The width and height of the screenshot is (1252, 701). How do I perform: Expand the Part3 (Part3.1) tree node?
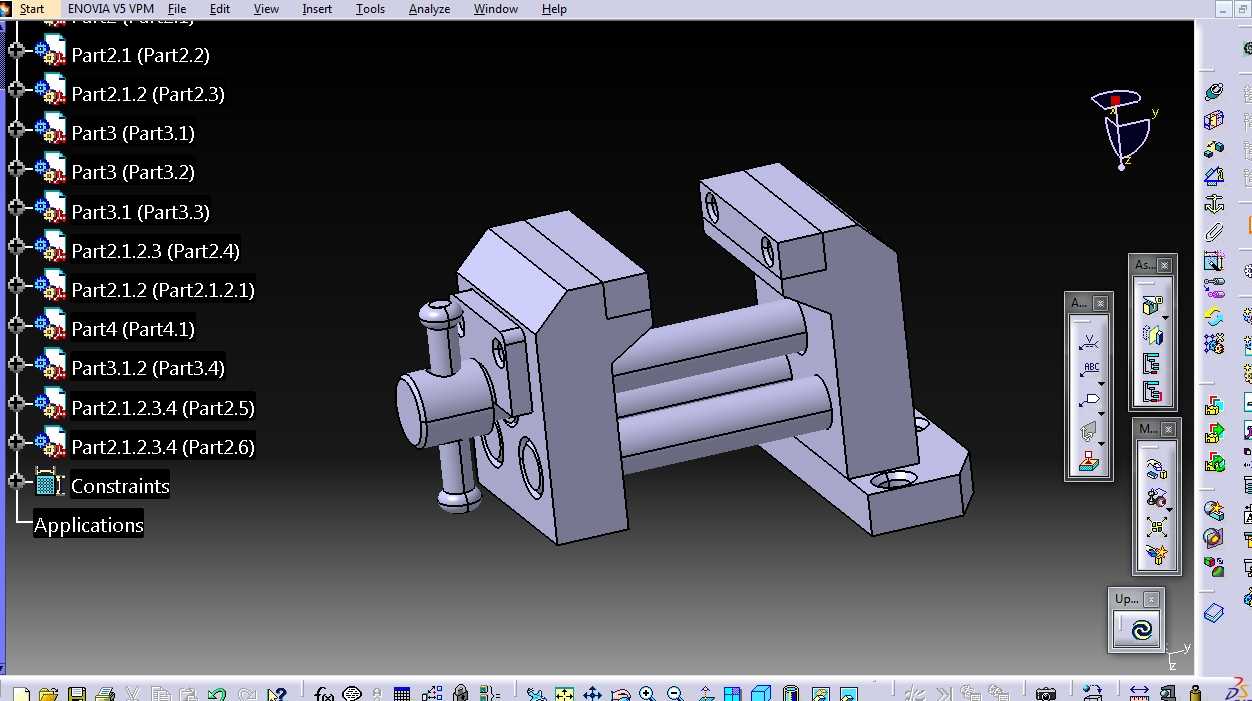pos(16,129)
